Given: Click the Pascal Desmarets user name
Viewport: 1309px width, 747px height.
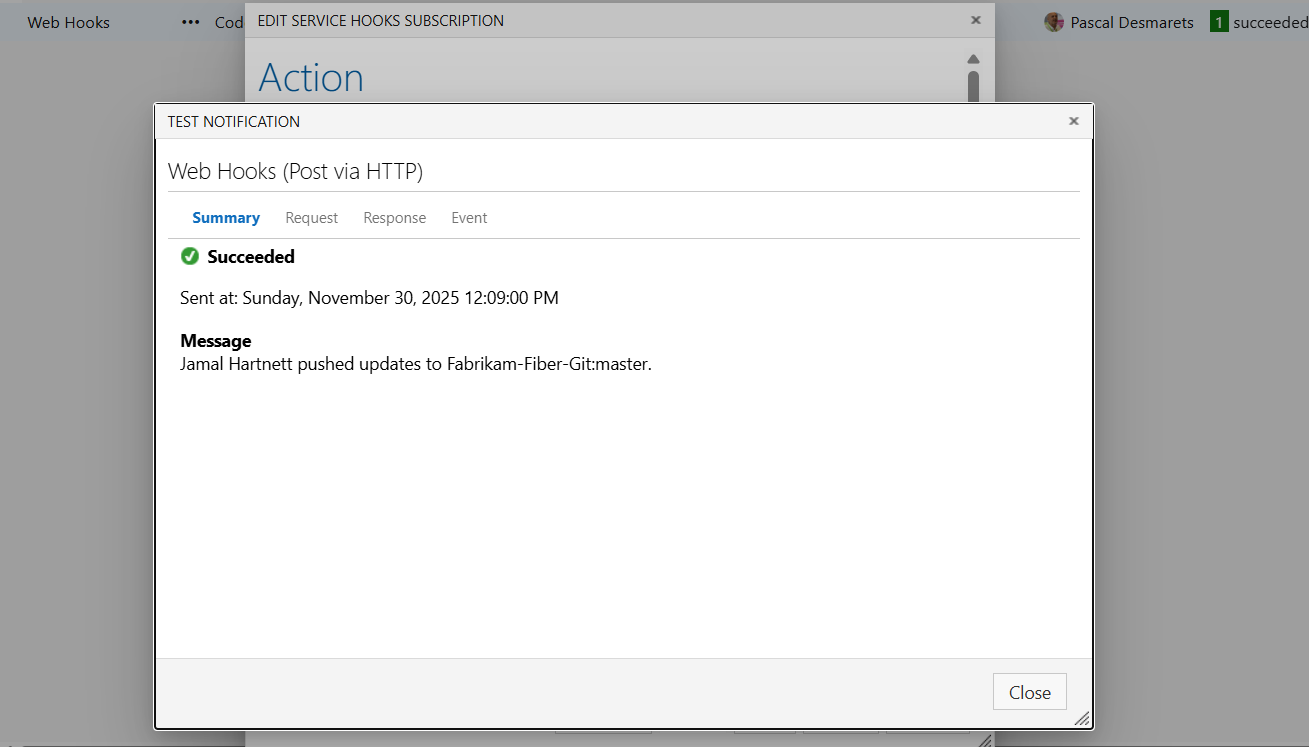Looking at the screenshot, I should click(x=1132, y=22).
